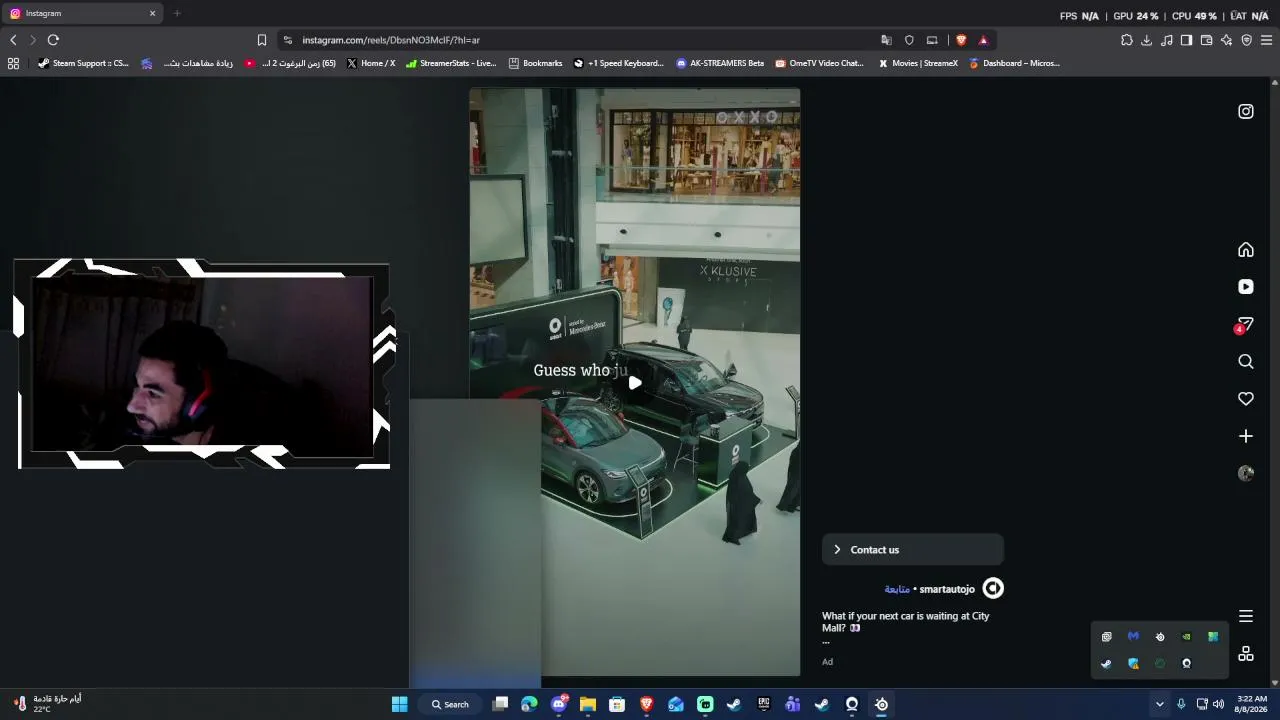Open the Windows Start menu
Screen dimensions: 1280x720
pos(400,704)
